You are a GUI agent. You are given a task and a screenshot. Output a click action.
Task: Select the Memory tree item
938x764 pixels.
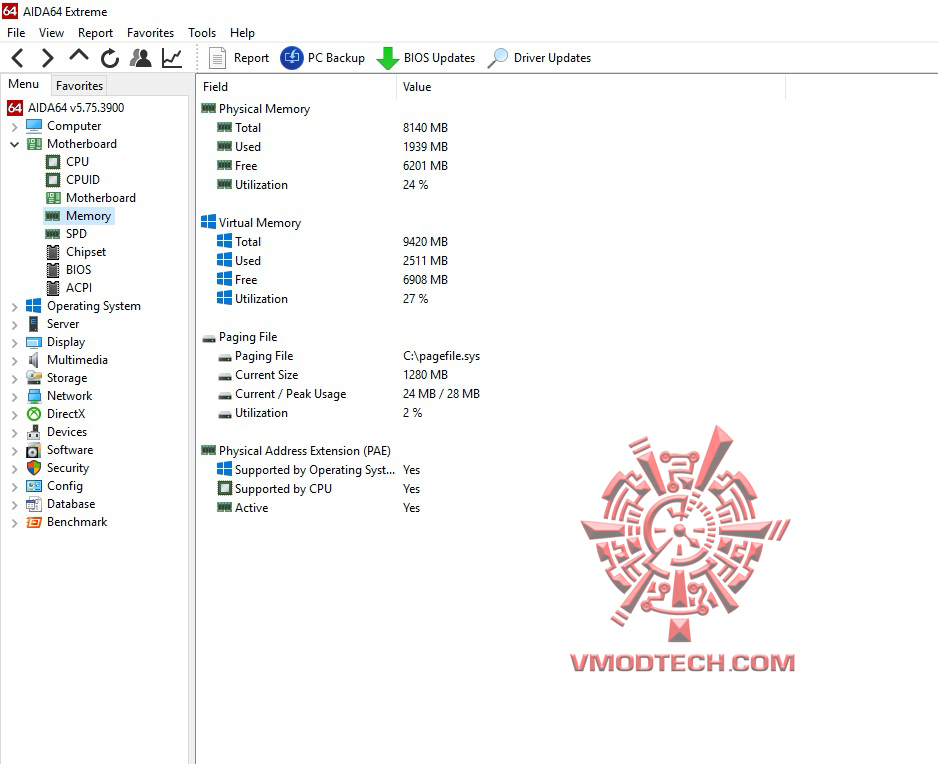pos(89,216)
